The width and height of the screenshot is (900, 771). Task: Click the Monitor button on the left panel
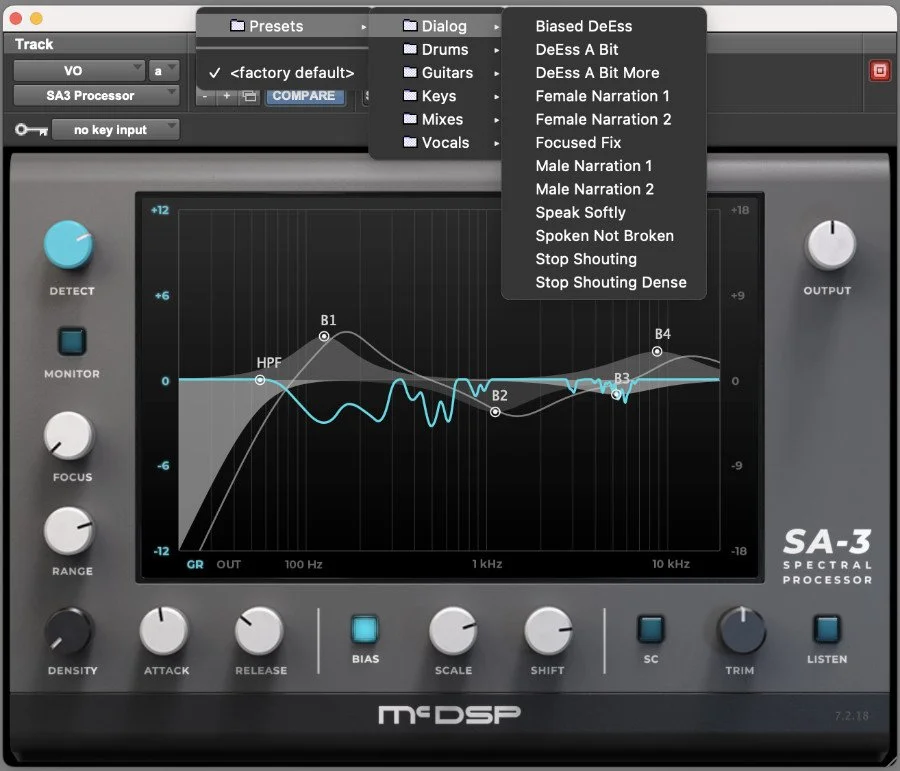pos(70,341)
